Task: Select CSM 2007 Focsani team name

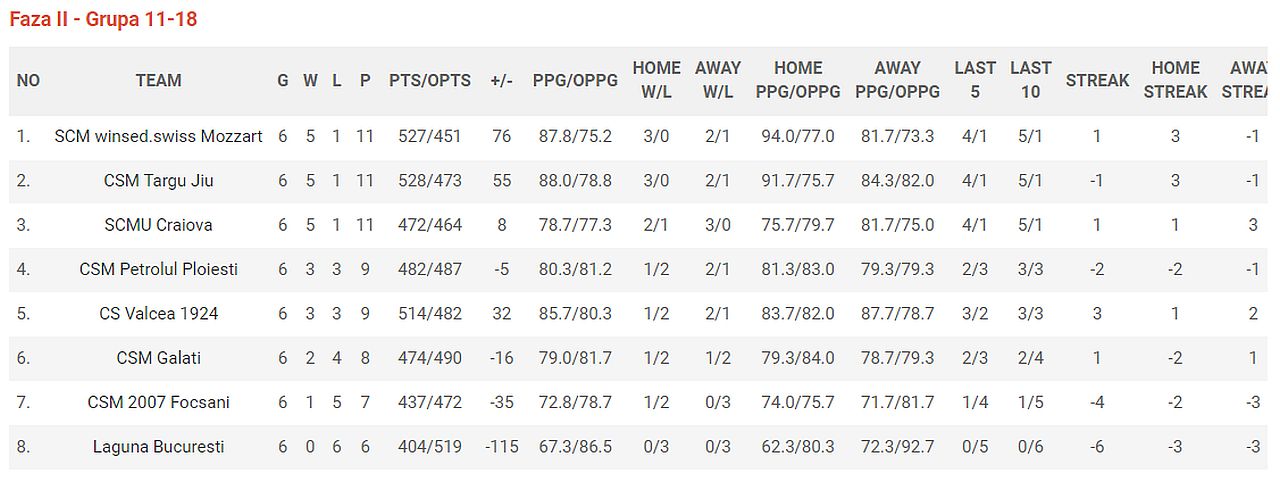Action: pyautogui.click(x=158, y=402)
